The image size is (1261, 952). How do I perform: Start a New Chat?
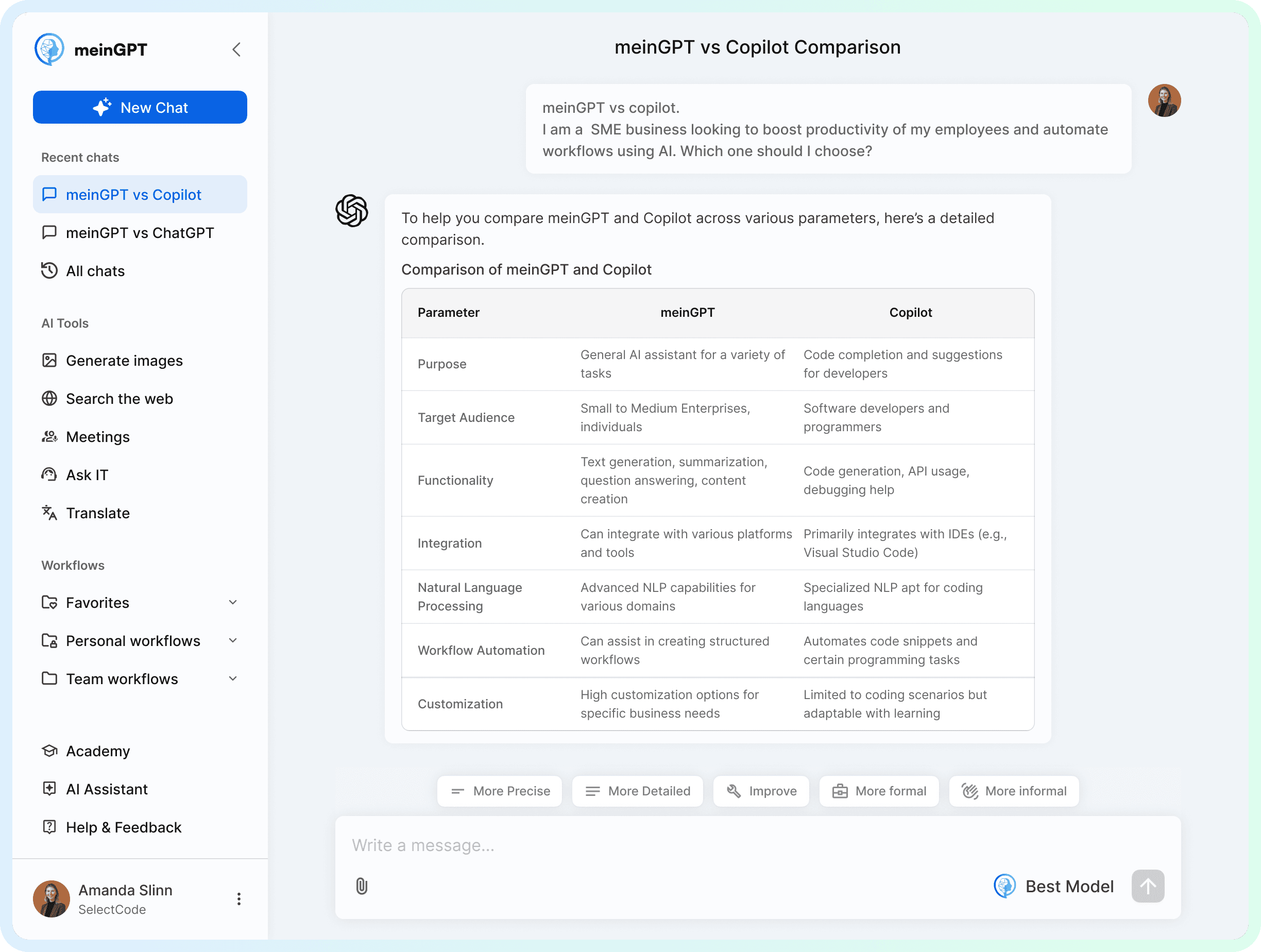tap(140, 107)
